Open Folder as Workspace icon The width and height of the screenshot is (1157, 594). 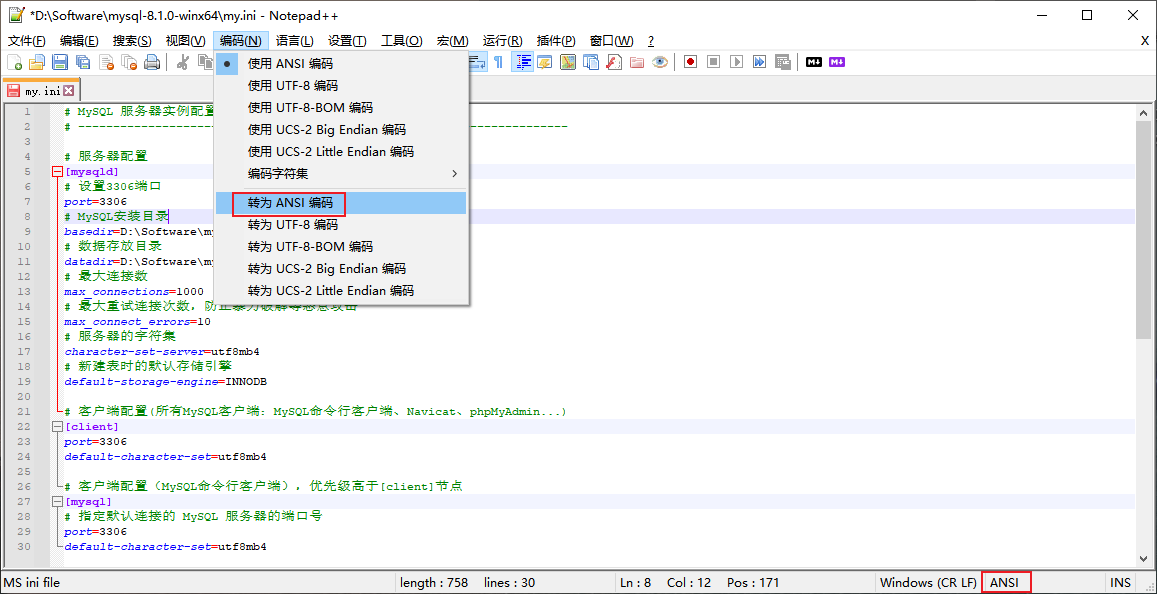click(637, 62)
